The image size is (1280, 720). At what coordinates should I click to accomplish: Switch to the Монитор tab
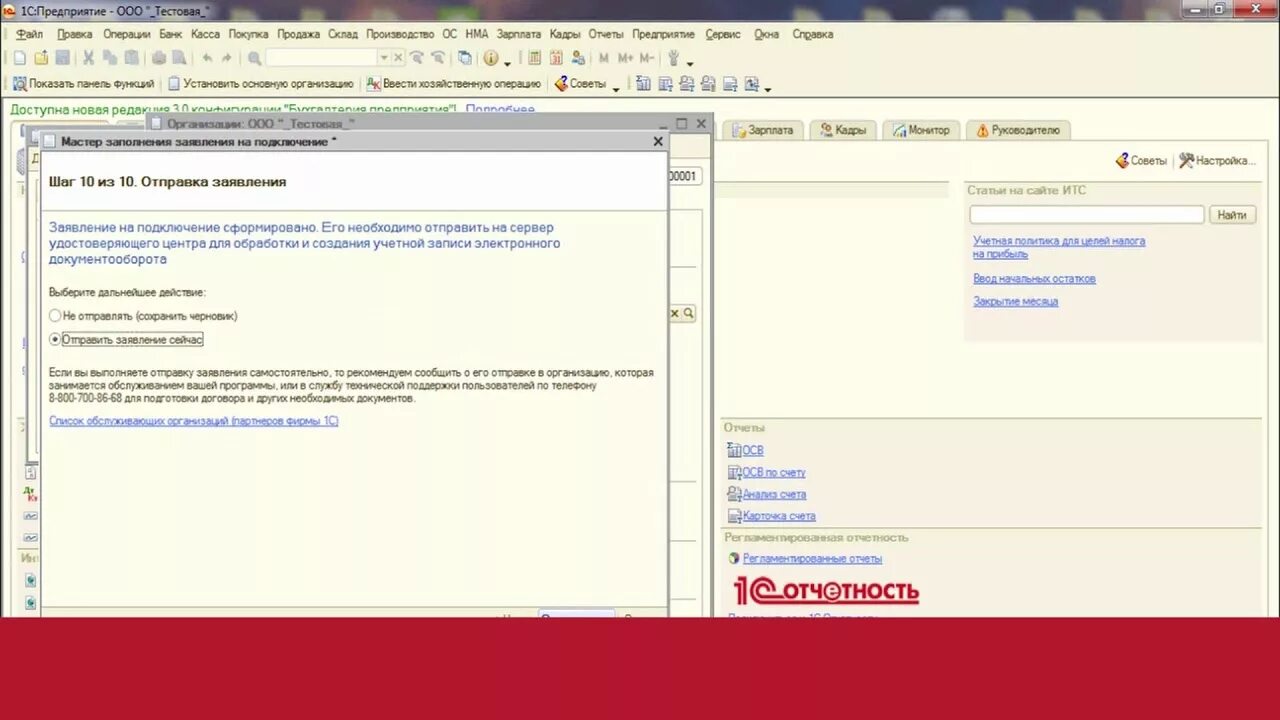[x=922, y=130]
